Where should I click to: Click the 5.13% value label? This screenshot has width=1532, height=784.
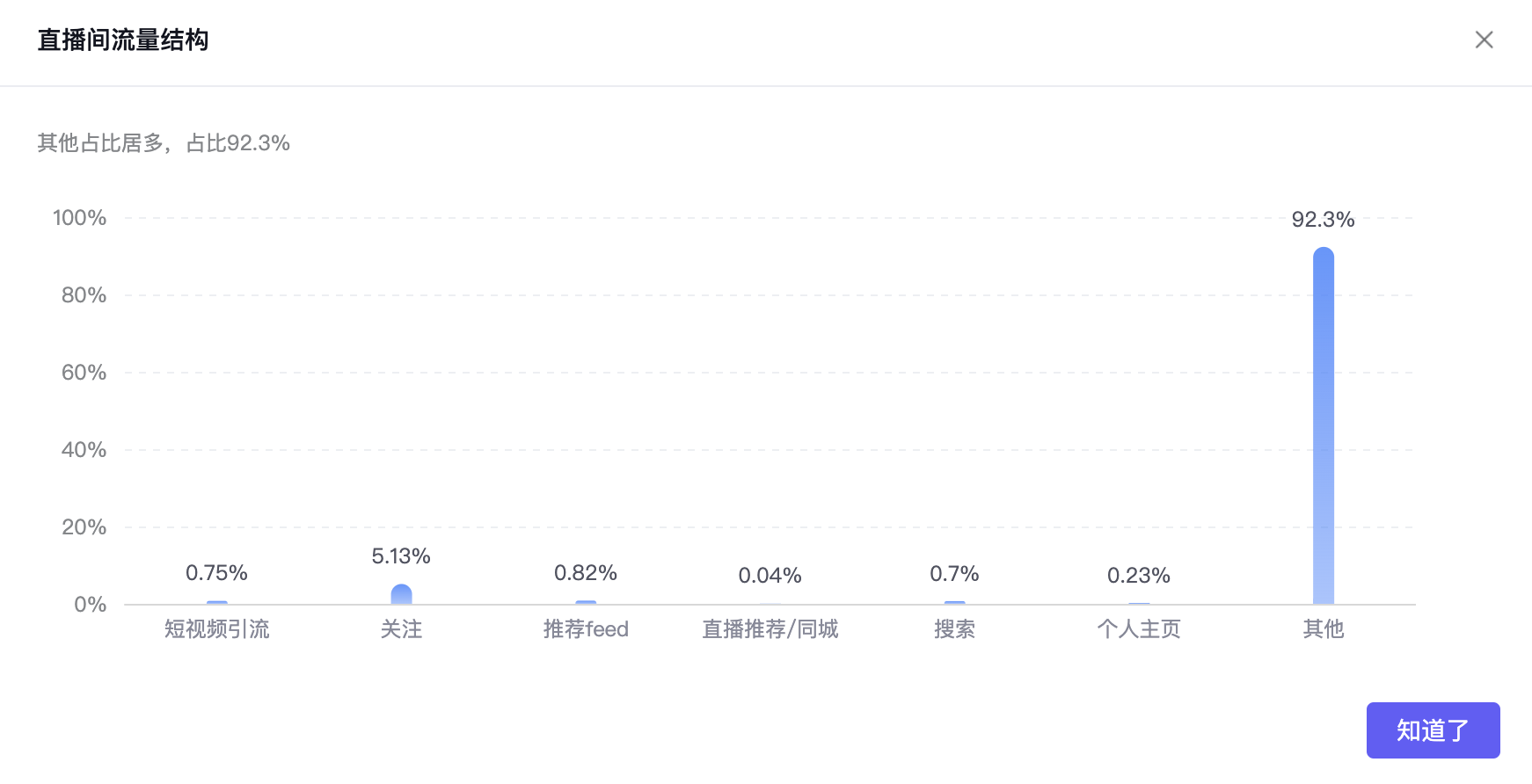point(401,556)
